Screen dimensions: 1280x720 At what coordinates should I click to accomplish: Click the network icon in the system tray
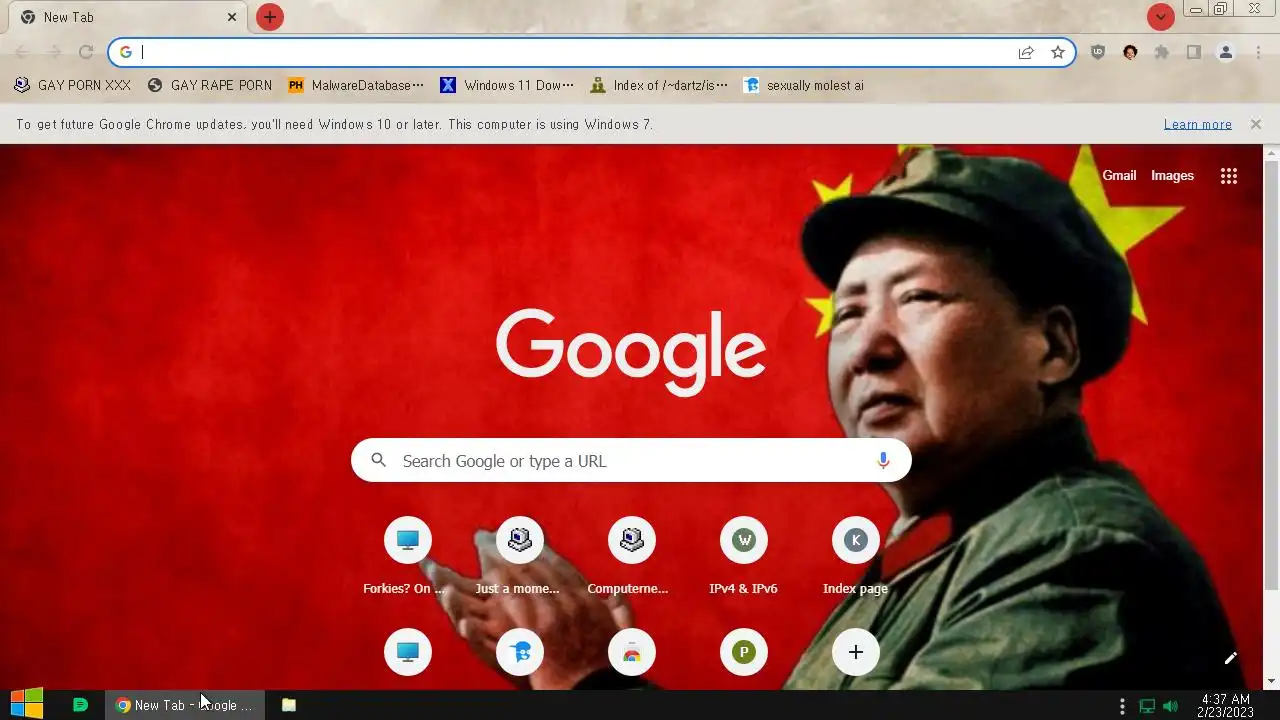click(1148, 706)
